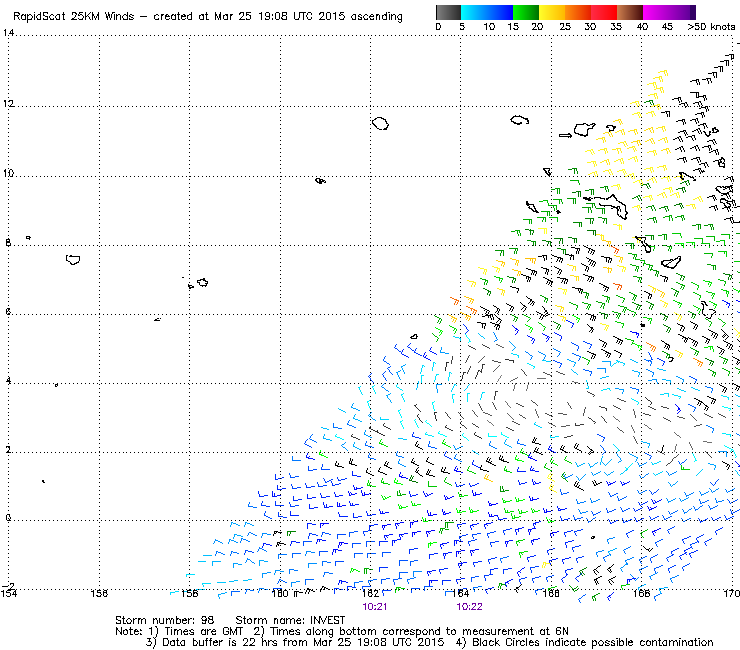Click the cyan-blue 5-15 knots legend segment
Image resolution: width=740 pixels, height=650 pixels.
[x=487, y=12]
